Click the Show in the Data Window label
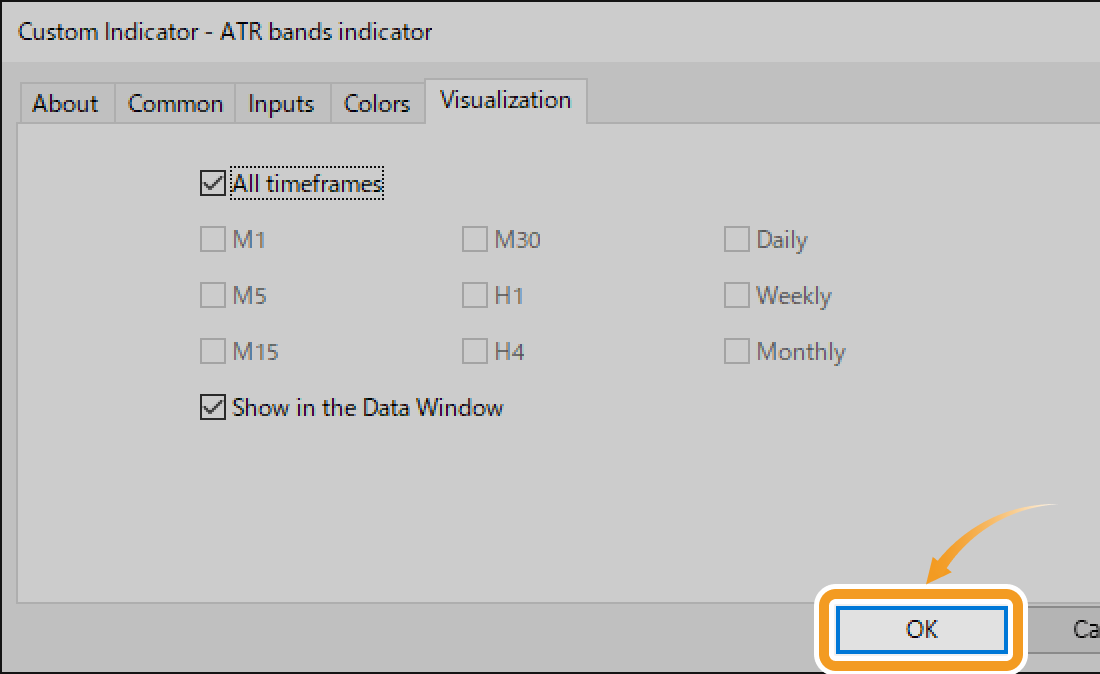The image size is (1100, 674). 367,408
